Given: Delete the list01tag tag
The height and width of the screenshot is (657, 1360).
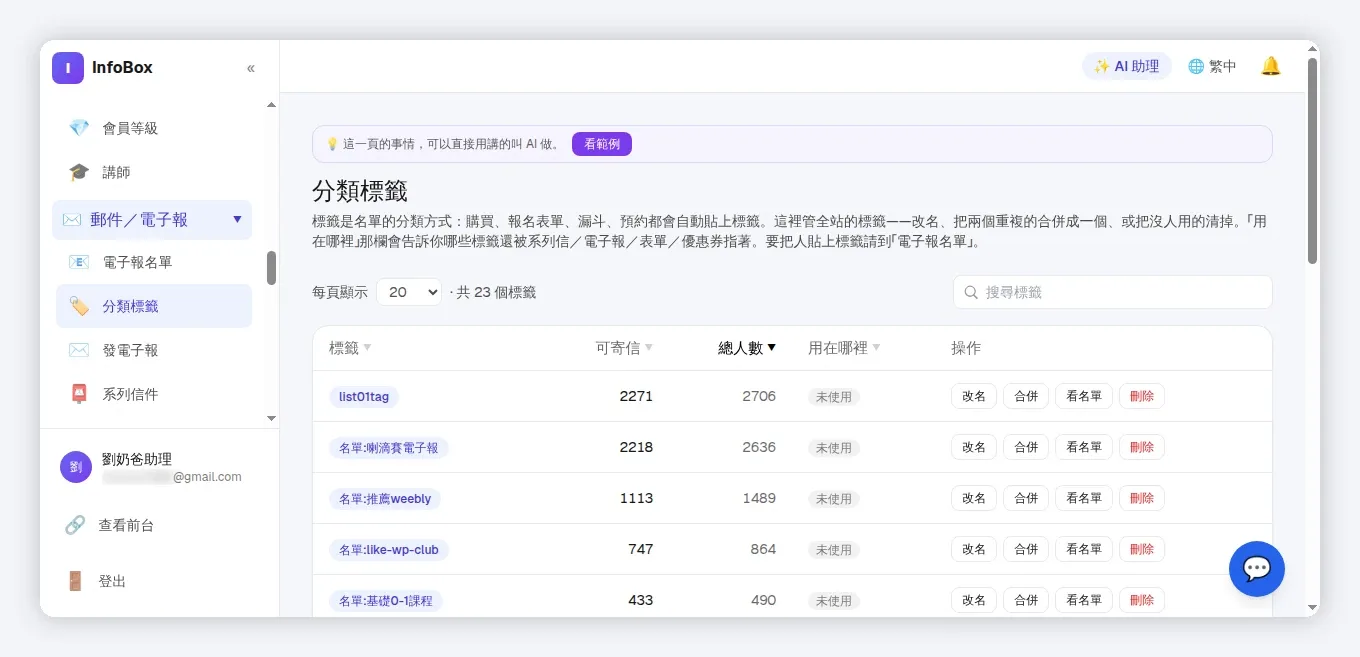Looking at the screenshot, I should pos(1142,396).
